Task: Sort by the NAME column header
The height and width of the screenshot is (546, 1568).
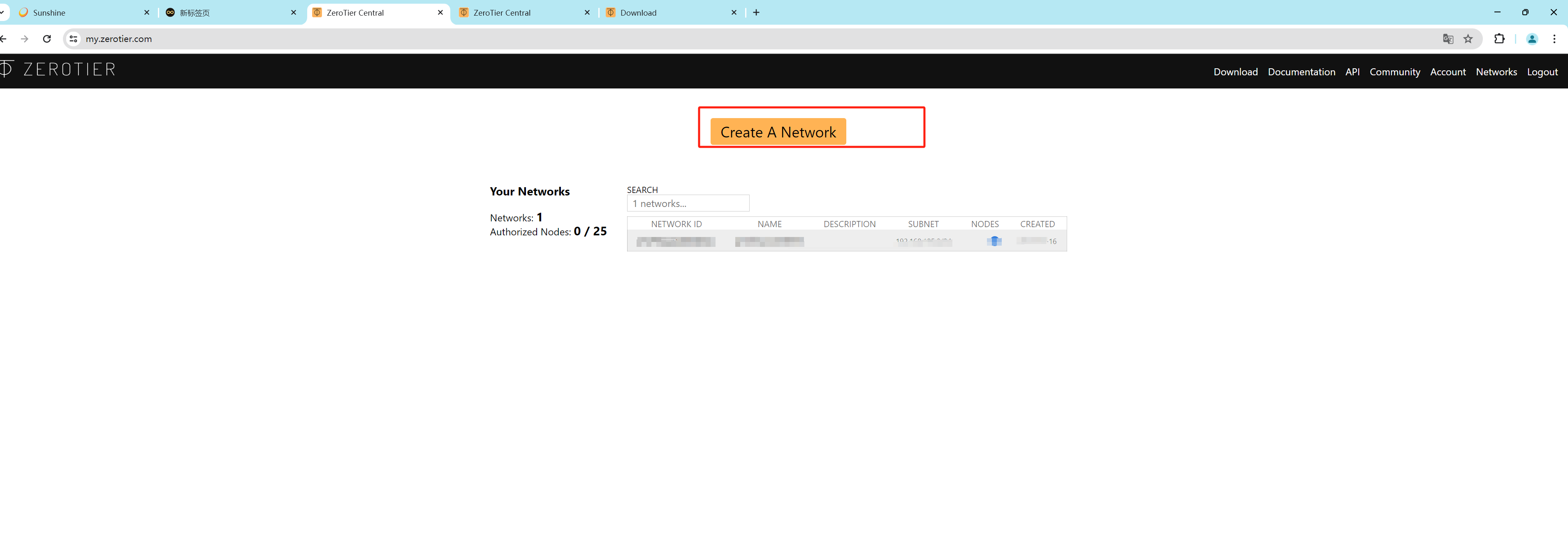Action: pyautogui.click(x=769, y=224)
